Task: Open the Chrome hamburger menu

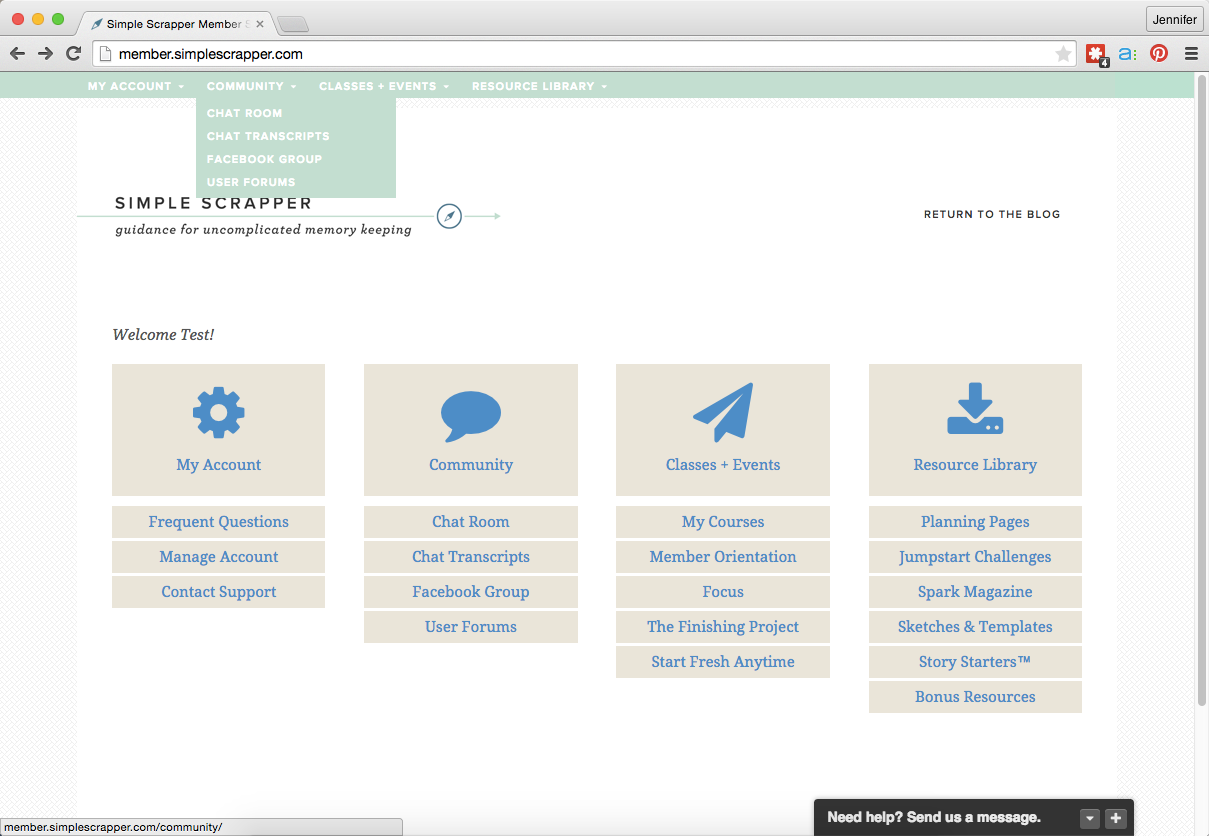Action: (x=1191, y=54)
